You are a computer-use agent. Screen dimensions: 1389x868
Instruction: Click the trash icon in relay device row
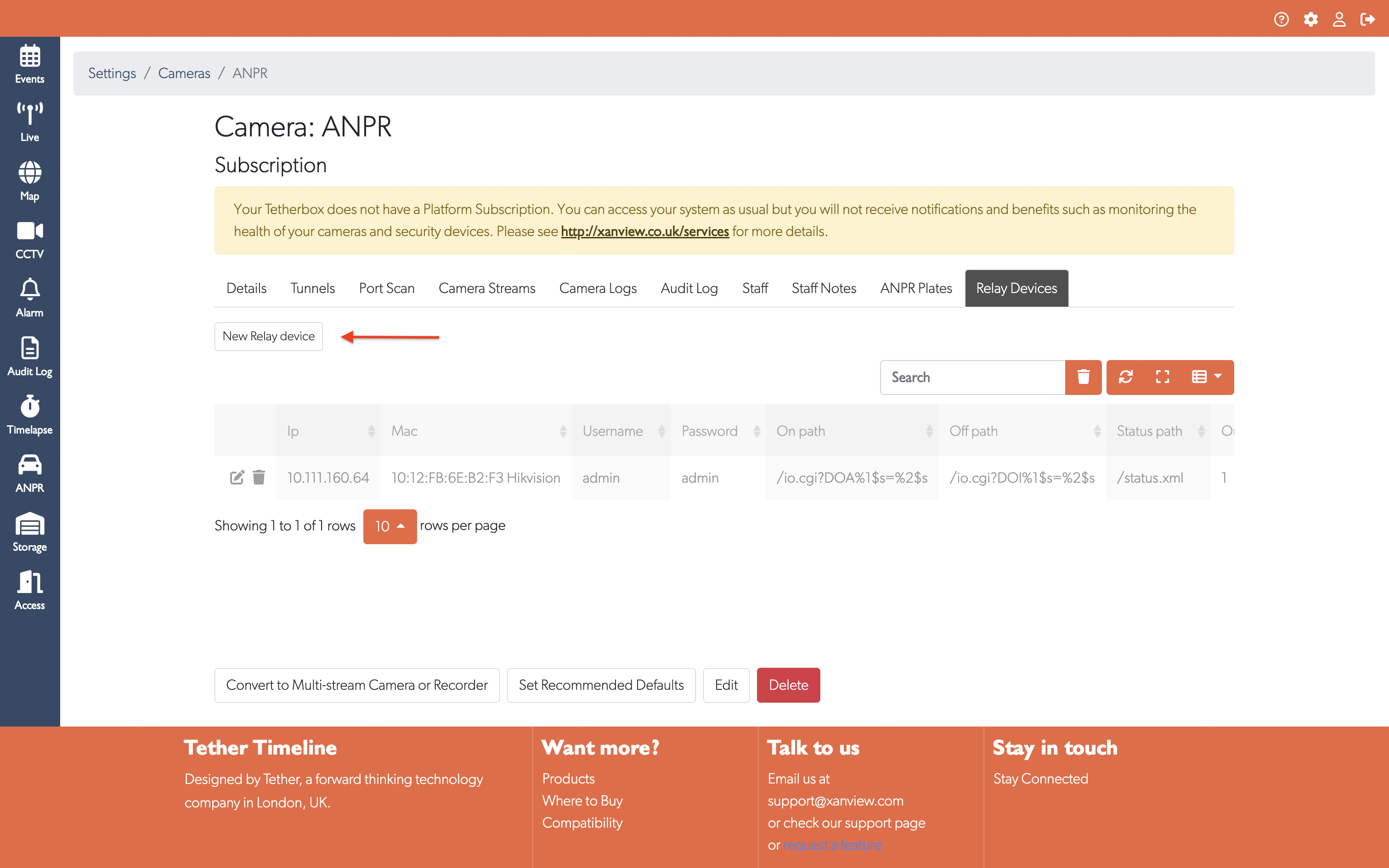259,477
